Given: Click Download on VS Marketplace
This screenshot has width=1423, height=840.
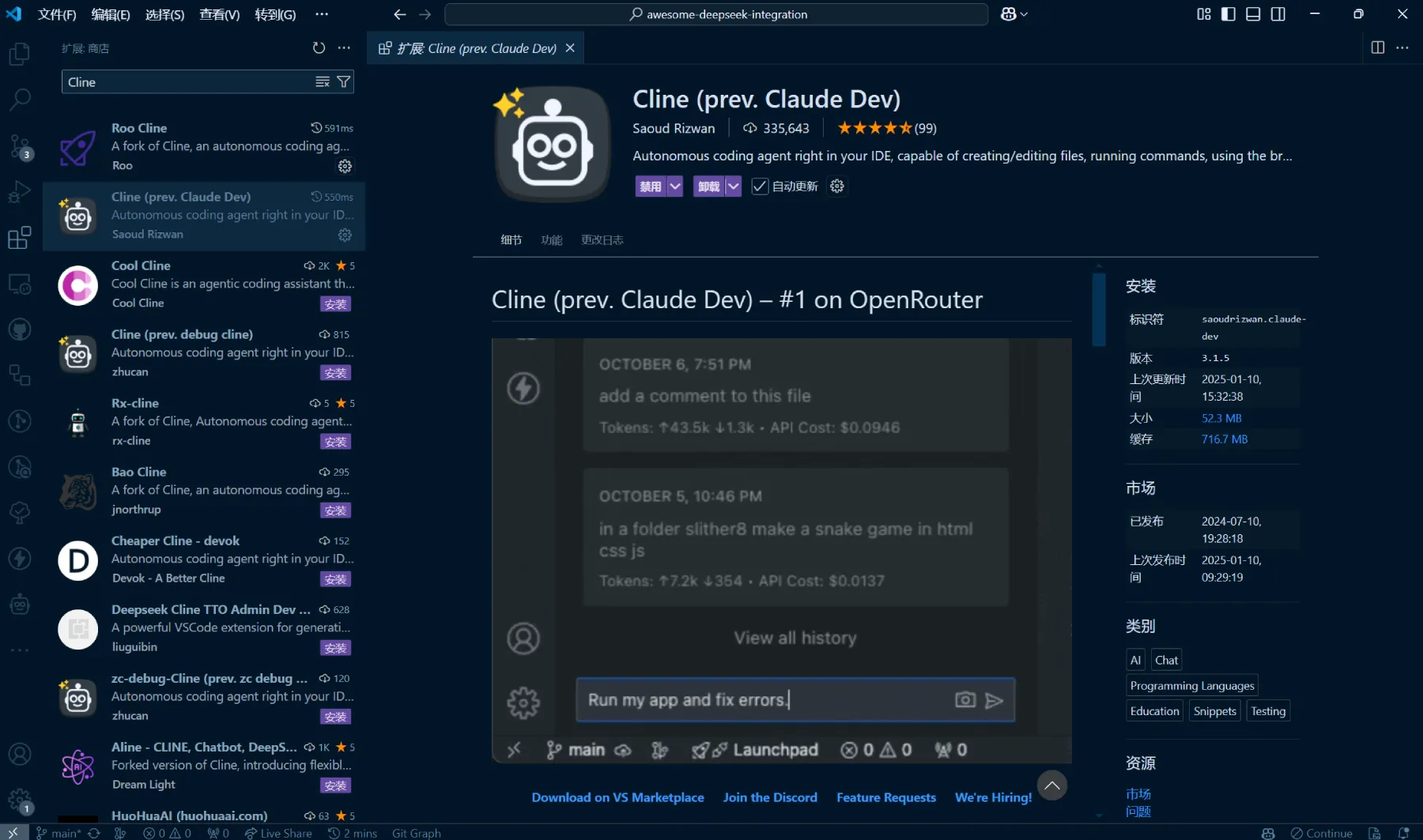Looking at the screenshot, I should pos(617,797).
